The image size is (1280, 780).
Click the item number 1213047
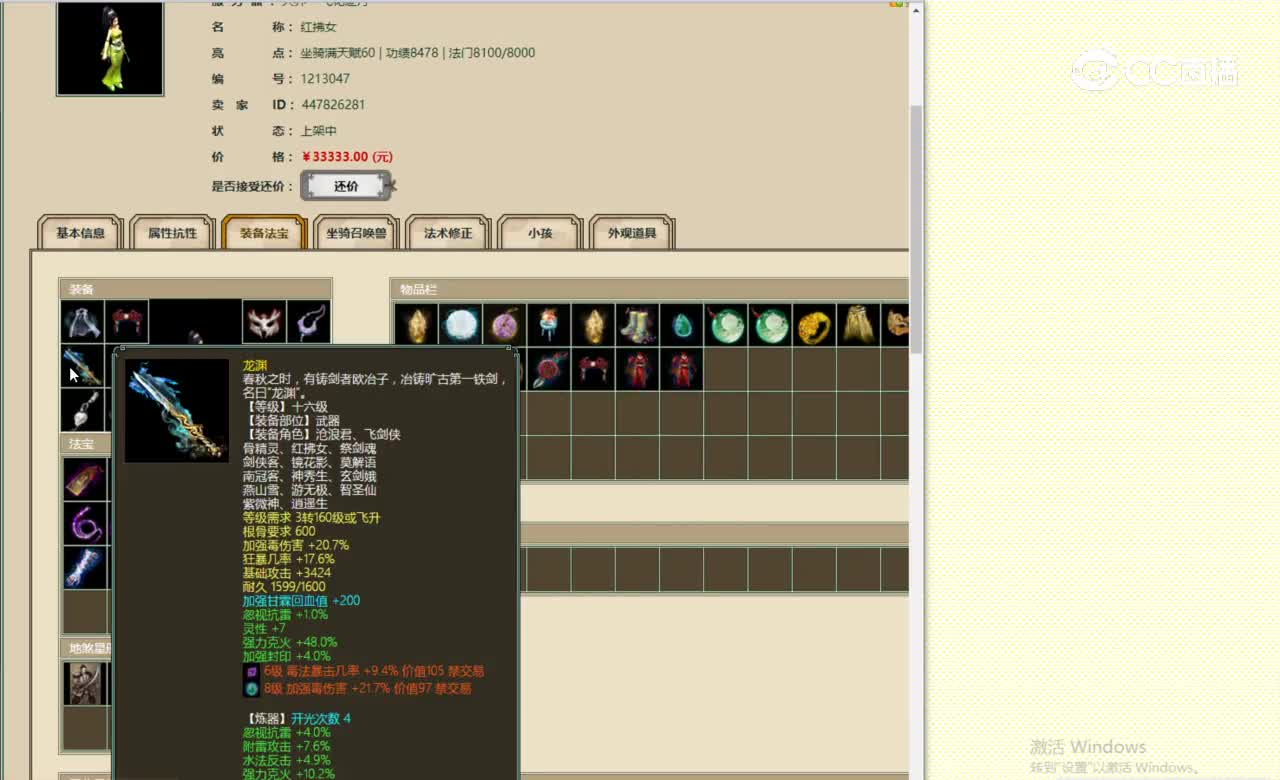point(325,78)
